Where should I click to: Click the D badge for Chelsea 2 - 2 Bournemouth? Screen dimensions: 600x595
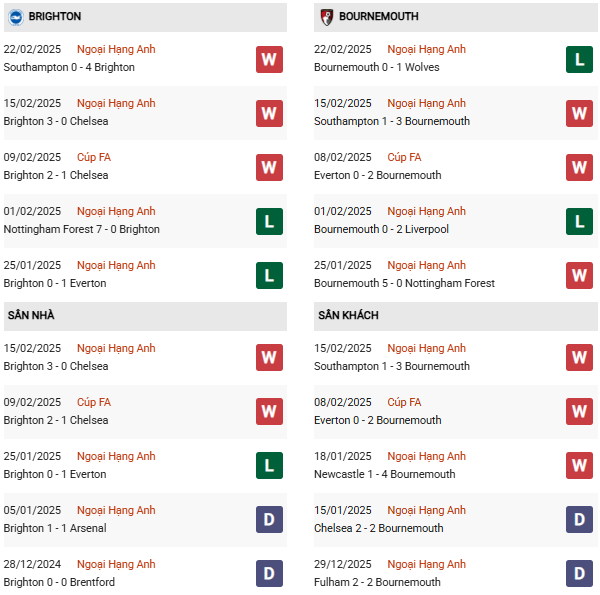coord(579,520)
